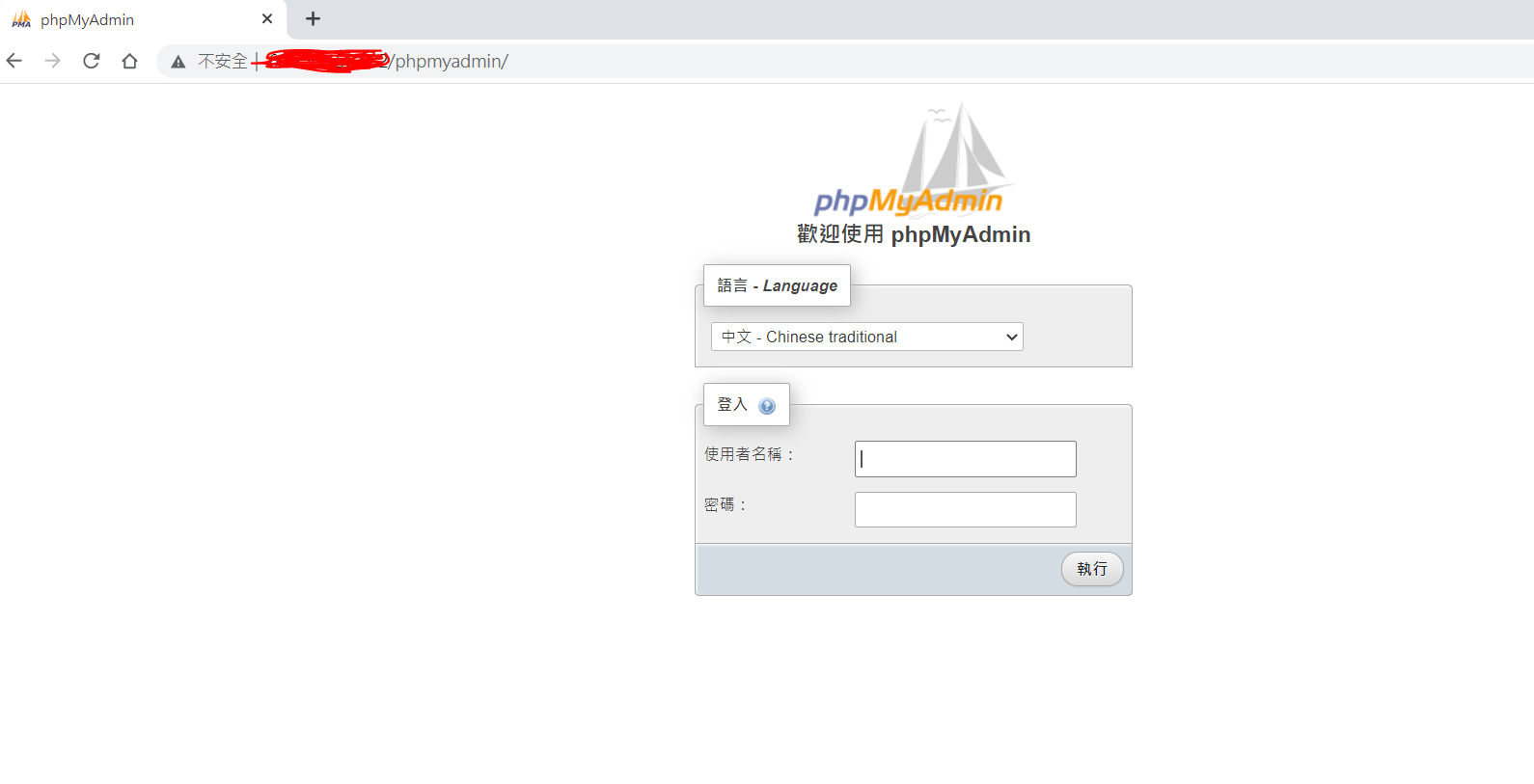Open the language selection dropdown
This screenshot has height=784, width=1534.
[866, 337]
